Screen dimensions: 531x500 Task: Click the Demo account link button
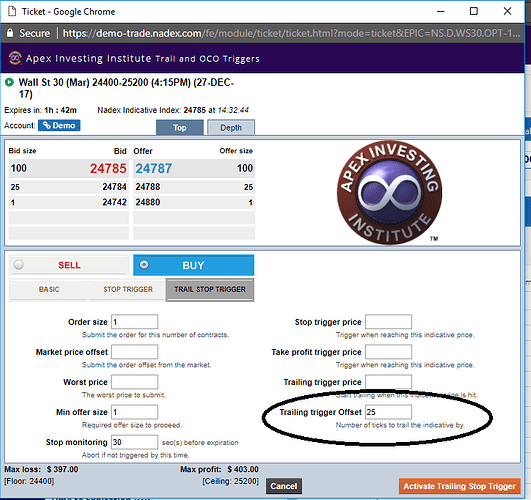[59, 125]
